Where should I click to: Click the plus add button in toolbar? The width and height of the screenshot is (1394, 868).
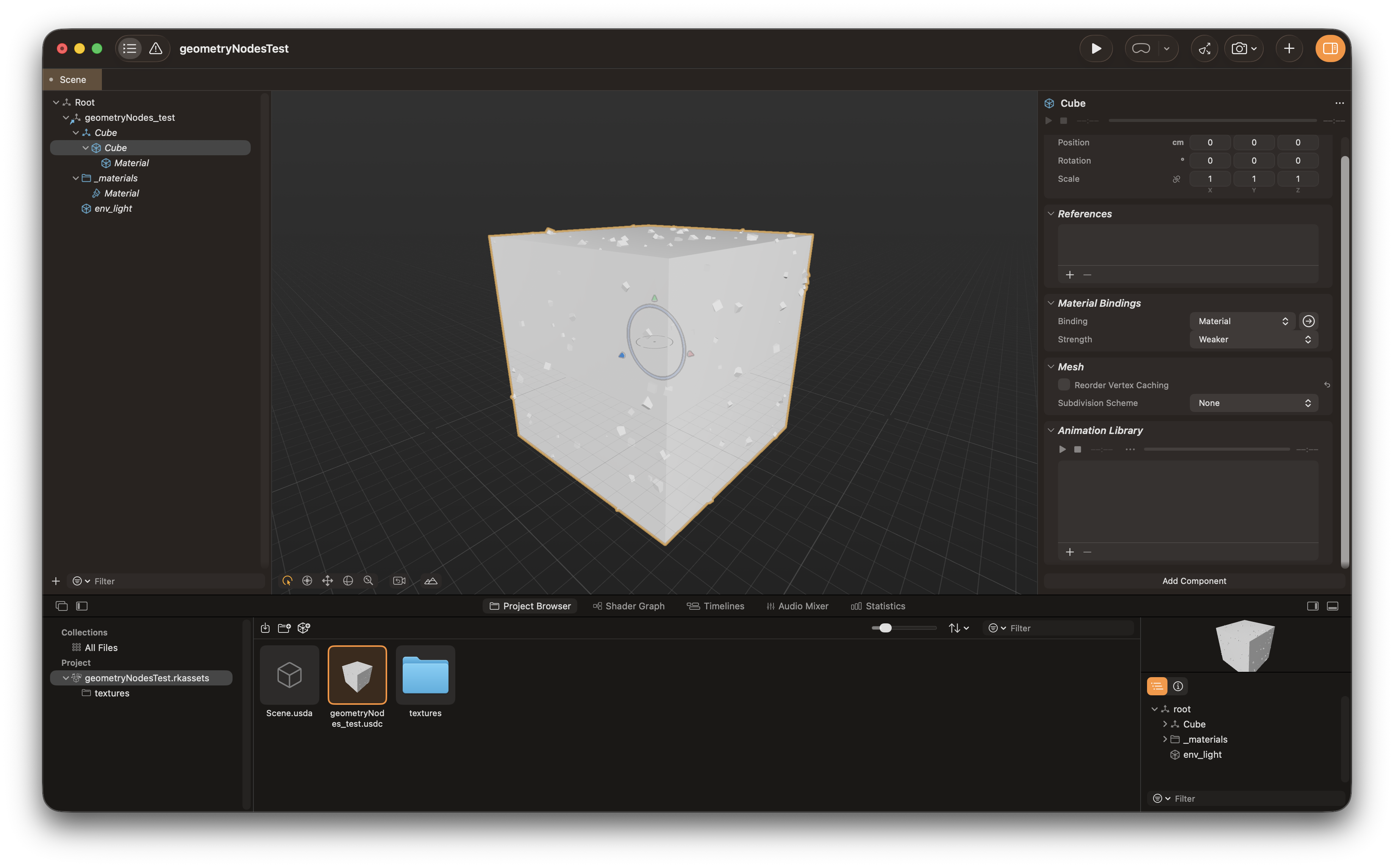(x=1289, y=49)
